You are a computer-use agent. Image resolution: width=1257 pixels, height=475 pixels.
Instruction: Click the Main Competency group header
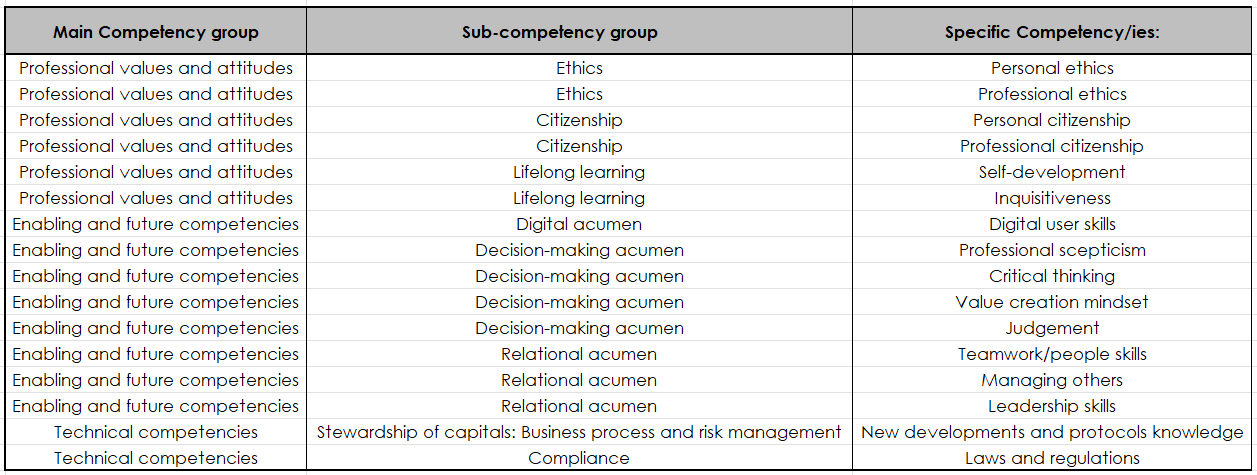[156, 32]
